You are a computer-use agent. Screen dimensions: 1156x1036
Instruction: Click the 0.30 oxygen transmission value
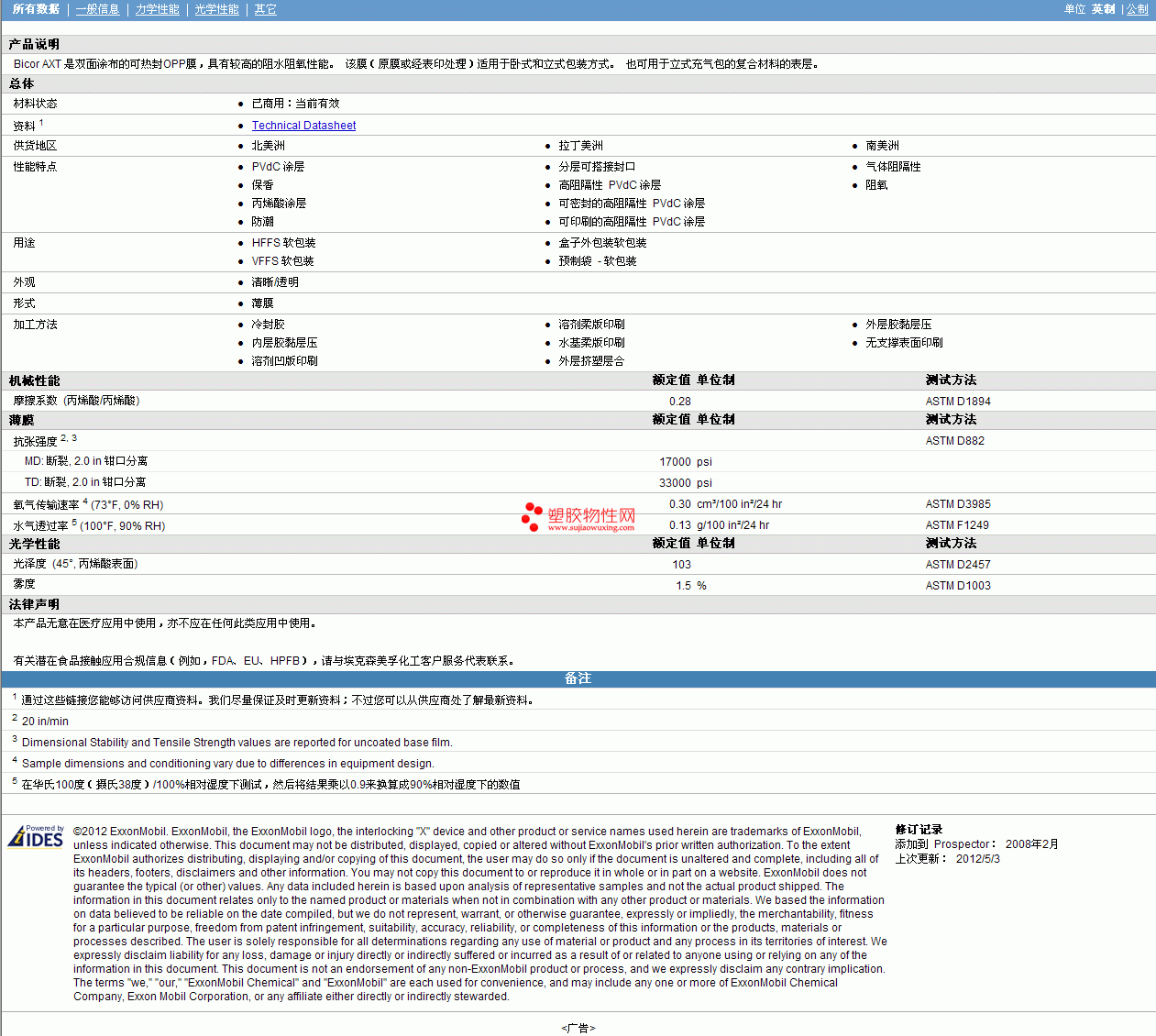(680, 504)
